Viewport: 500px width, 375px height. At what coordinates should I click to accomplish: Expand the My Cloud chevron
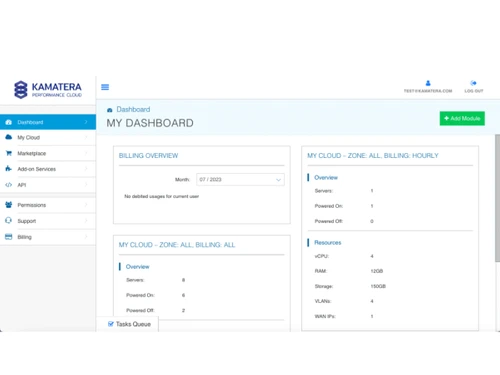[x=86, y=137]
